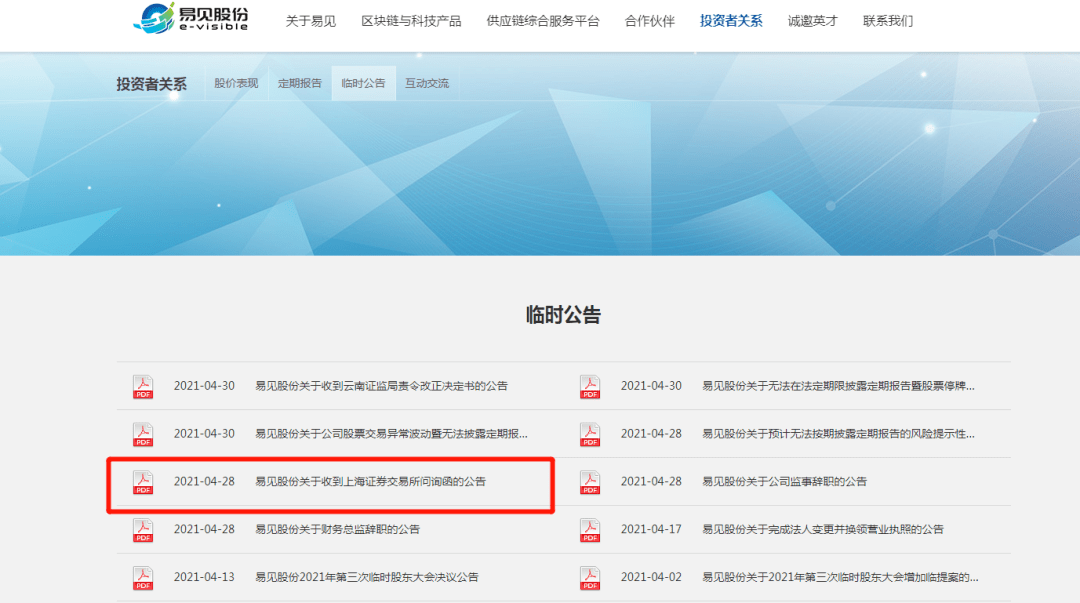This screenshot has height=603, width=1080.
Task: Open PDF icon for 财务总监辞职 announcement
Action: click(x=143, y=530)
